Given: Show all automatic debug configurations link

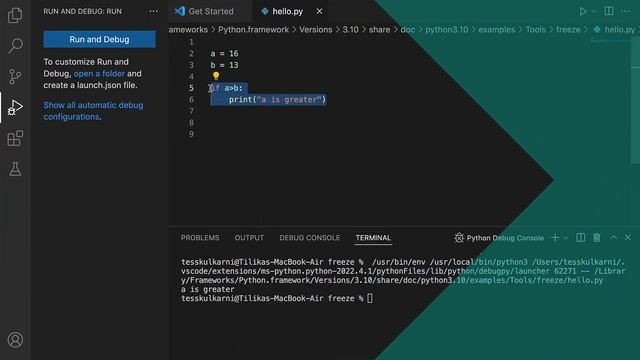Looking at the screenshot, I should [93, 111].
